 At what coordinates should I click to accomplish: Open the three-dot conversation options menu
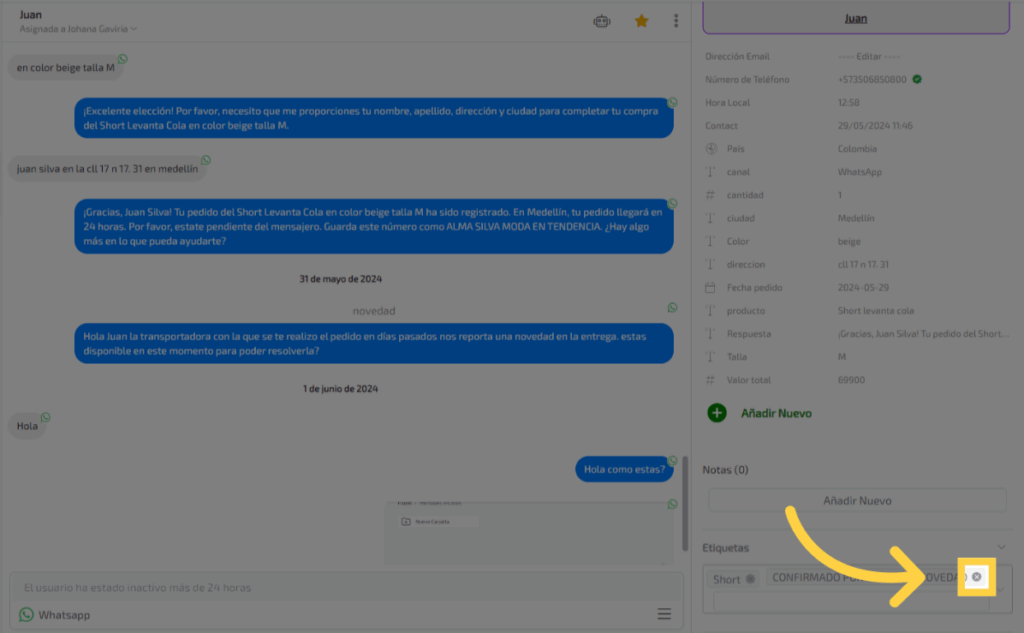677,20
